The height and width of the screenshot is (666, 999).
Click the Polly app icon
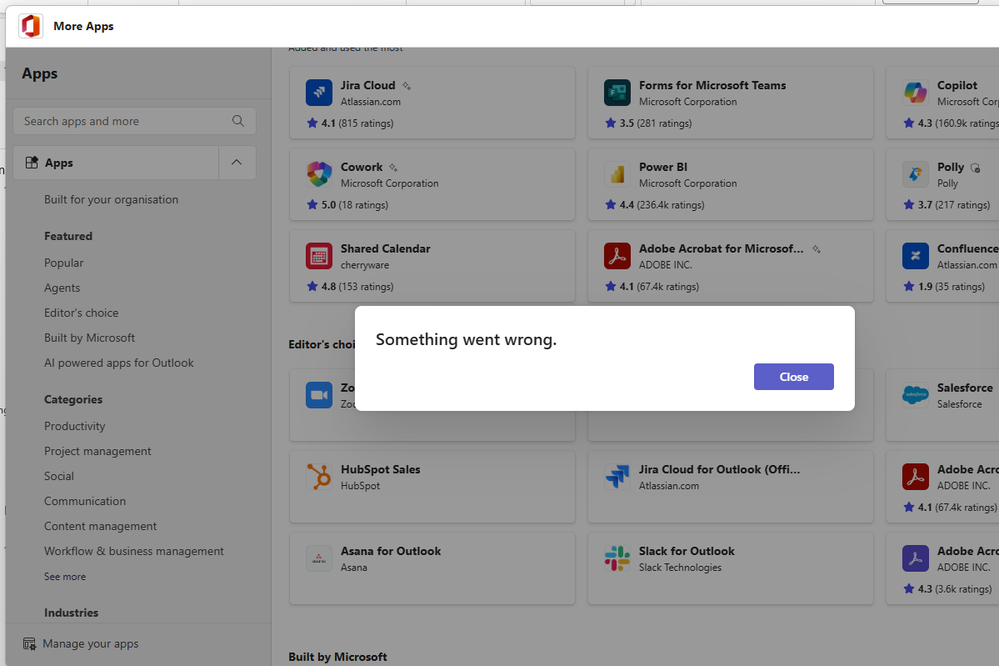916,174
